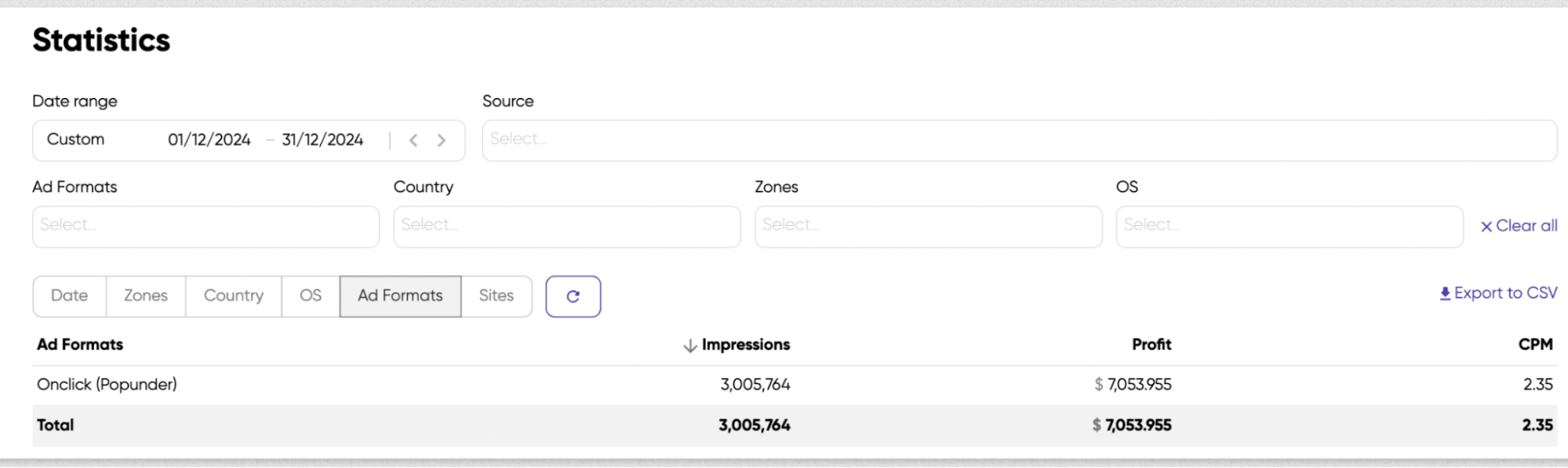Click the end date 31/12/2024 field

click(x=322, y=140)
